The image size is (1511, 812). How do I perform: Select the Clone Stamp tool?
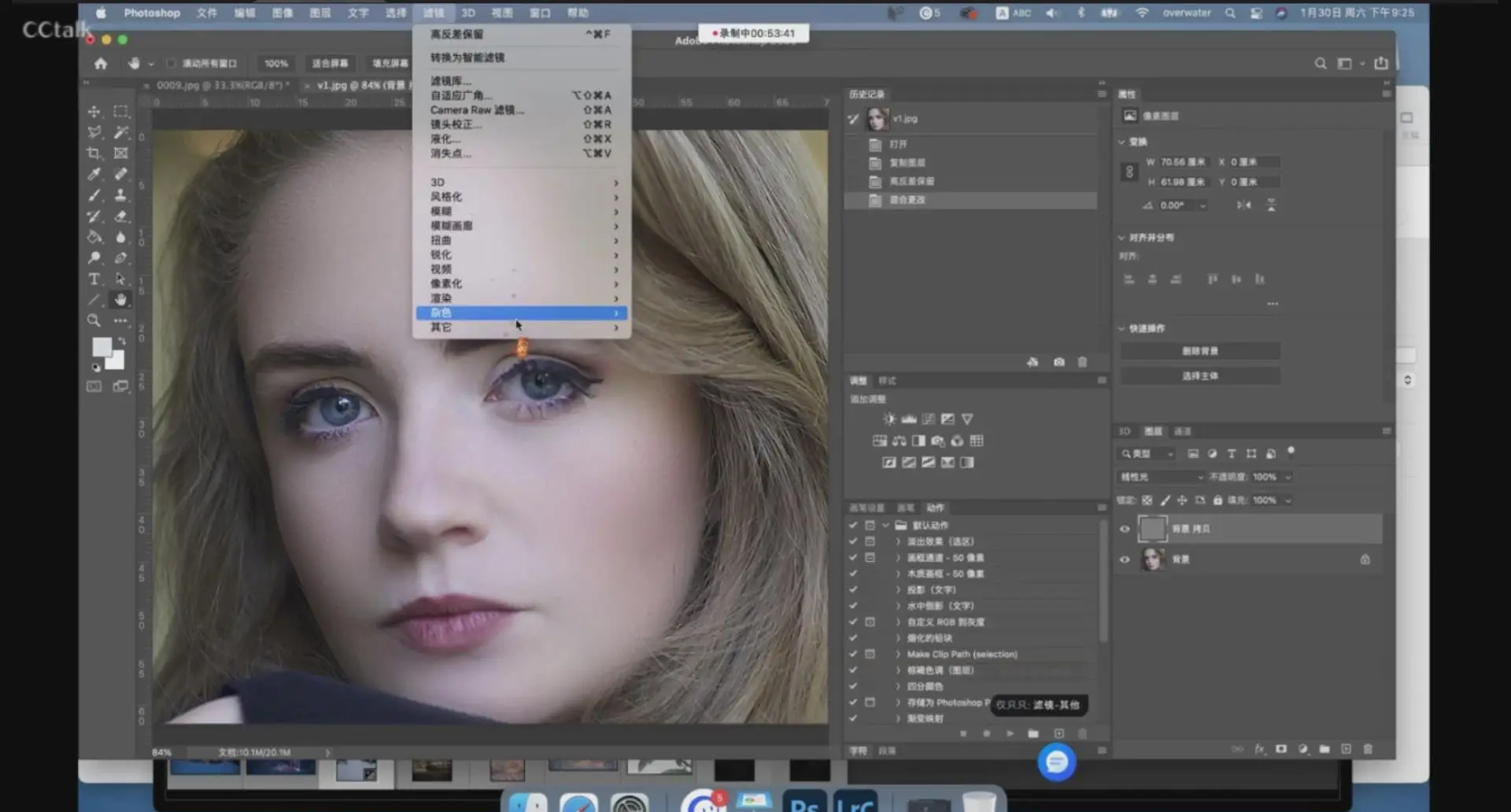(120, 195)
